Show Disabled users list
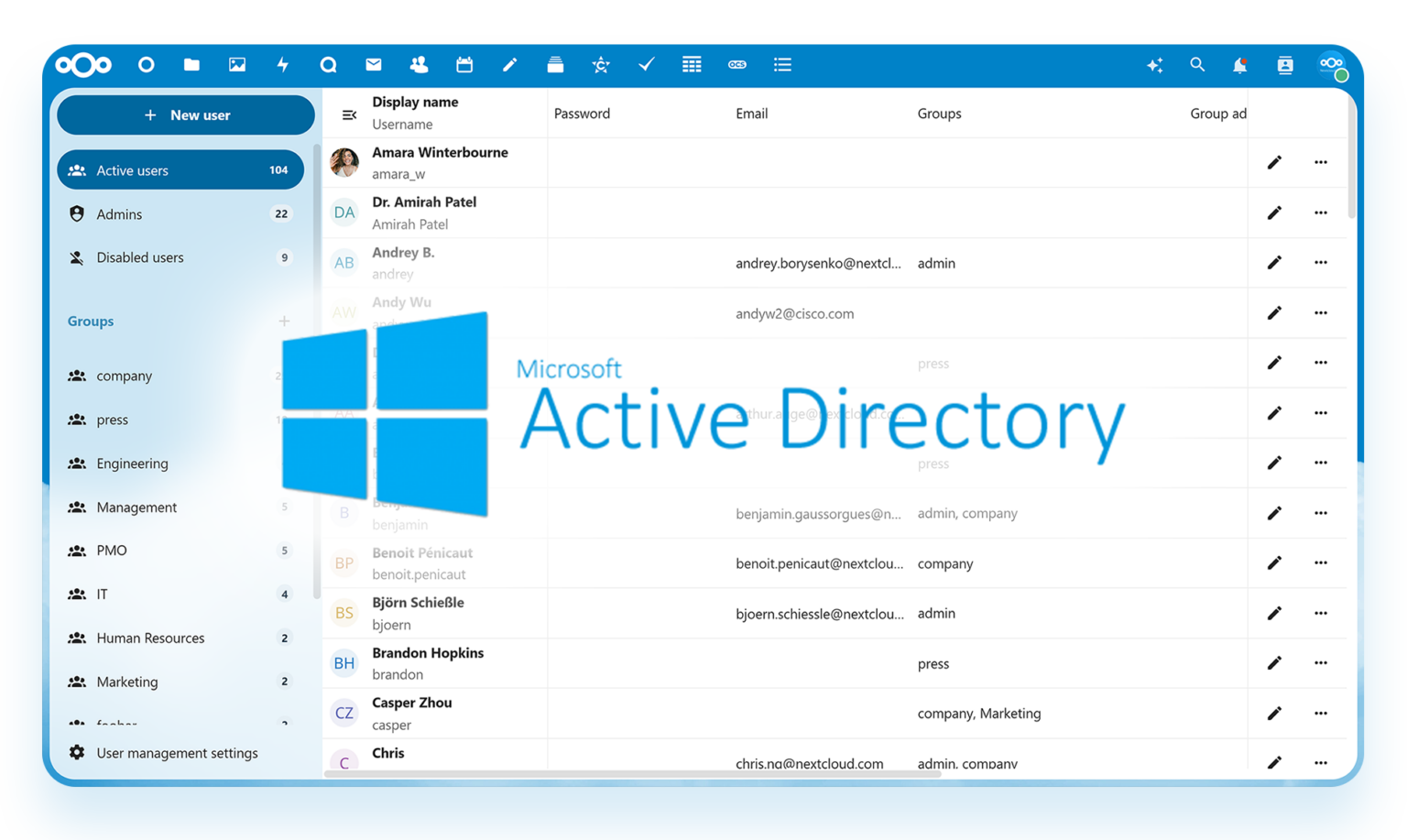Viewport: 1407px width, 840px height. tap(139, 257)
